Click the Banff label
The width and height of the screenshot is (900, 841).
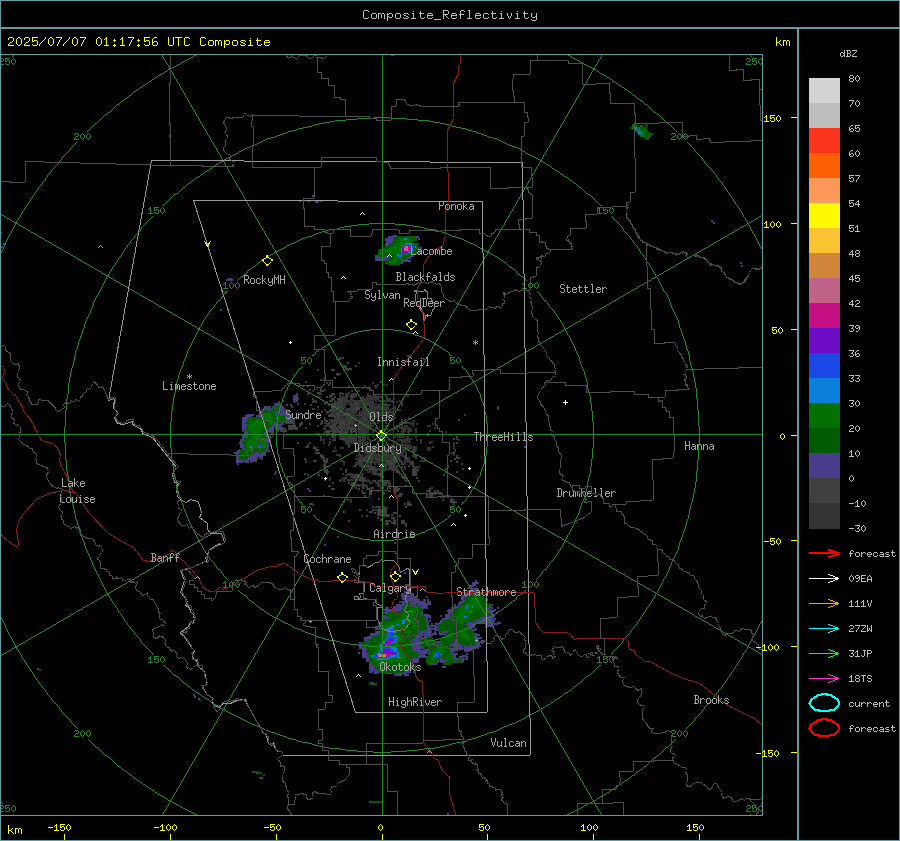pyautogui.click(x=165, y=558)
